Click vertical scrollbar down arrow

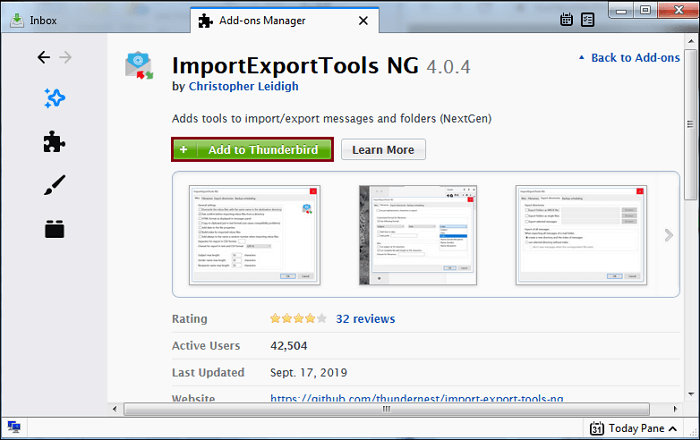[691, 394]
